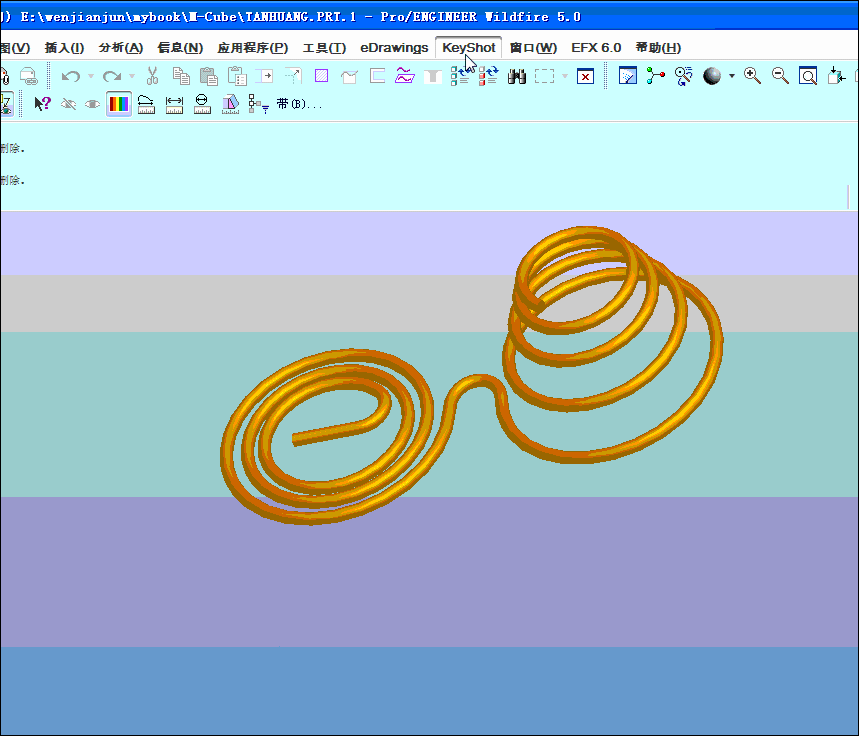
Task: Open the 插入(I) menu
Action: tap(64, 48)
